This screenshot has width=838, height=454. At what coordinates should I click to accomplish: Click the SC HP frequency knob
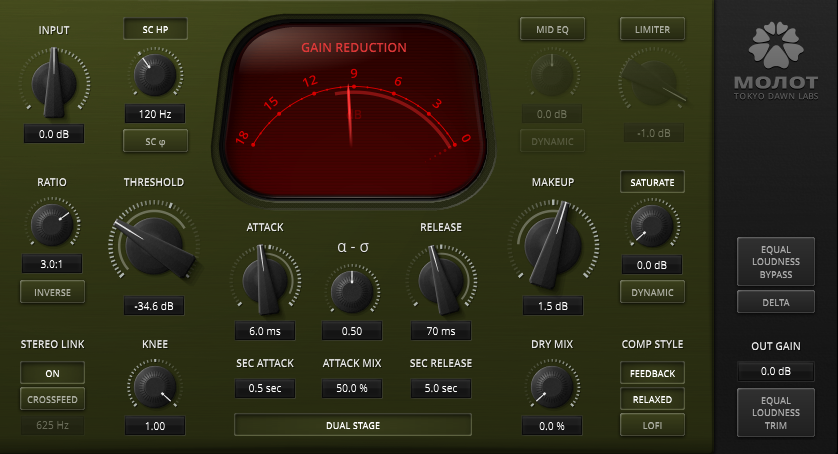point(156,74)
